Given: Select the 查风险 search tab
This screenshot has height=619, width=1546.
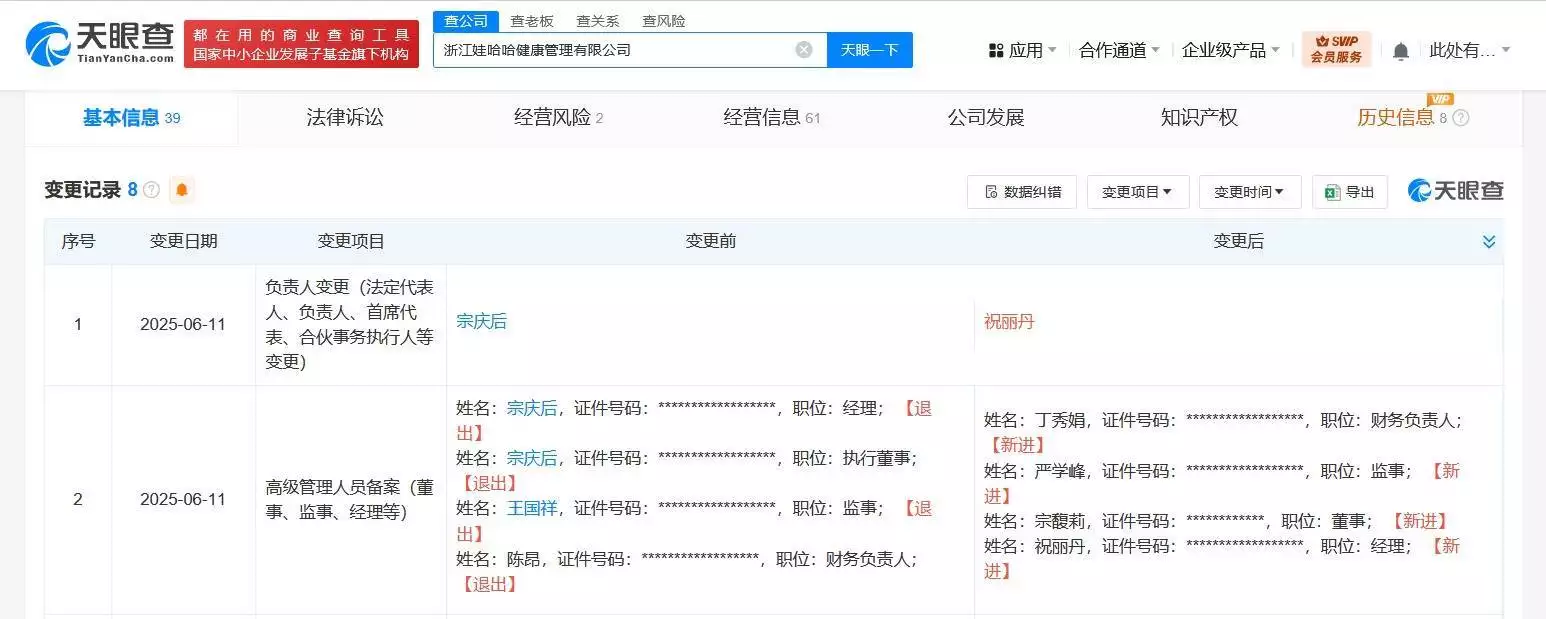Looking at the screenshot, I should [664, 21].
